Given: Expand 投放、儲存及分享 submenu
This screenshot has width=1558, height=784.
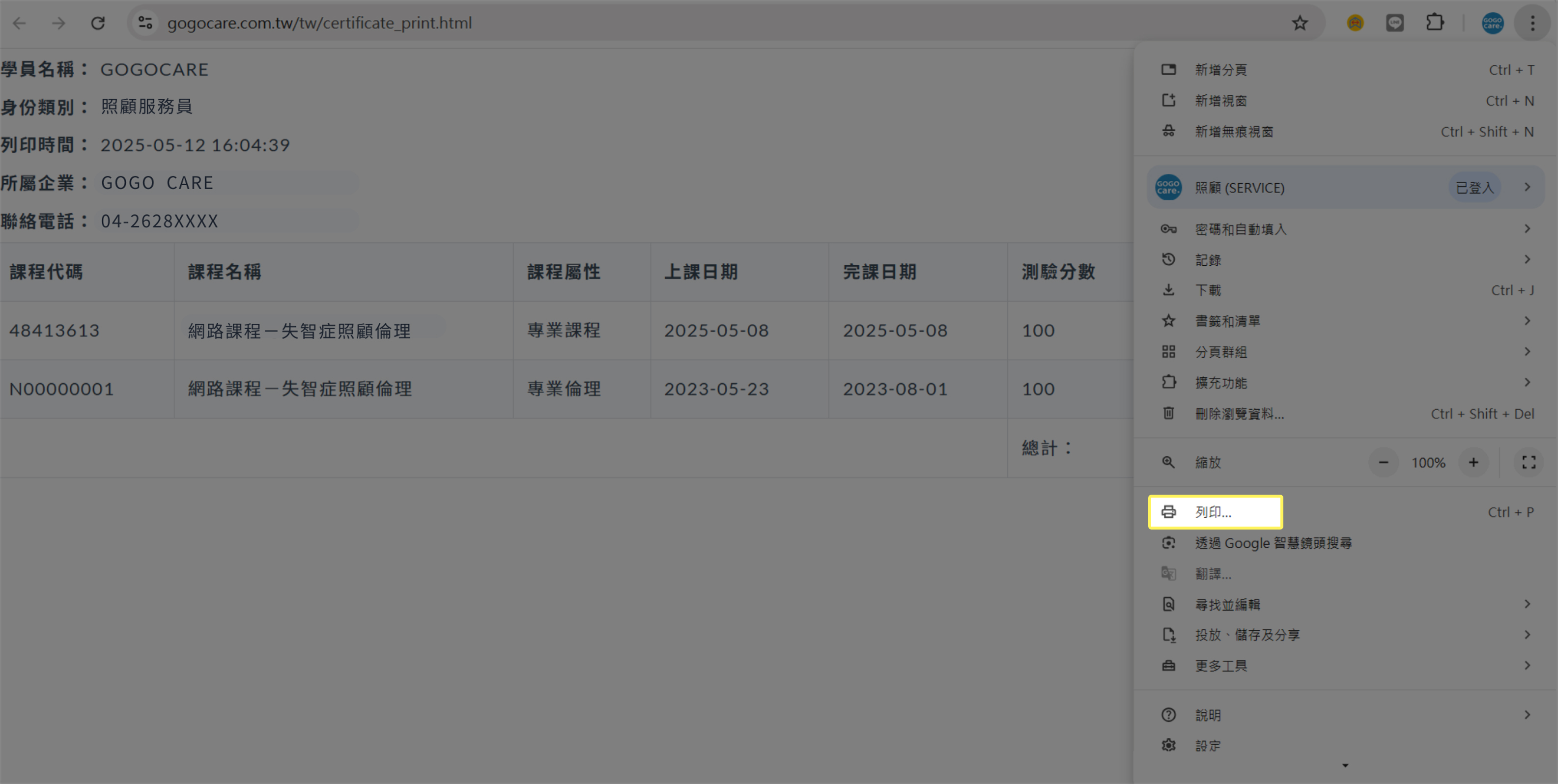Looking at the screenshot, I should tap(1346, 635).
